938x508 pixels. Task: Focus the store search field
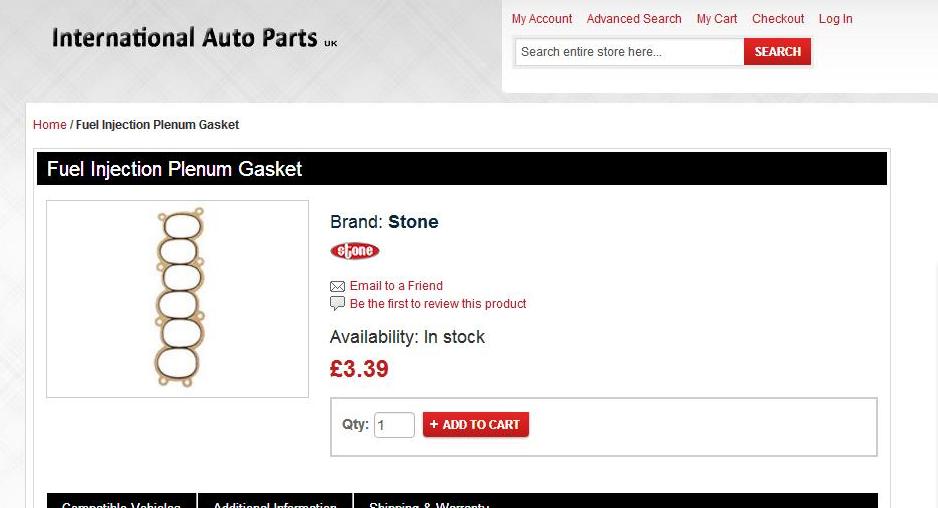click(629, 52)
